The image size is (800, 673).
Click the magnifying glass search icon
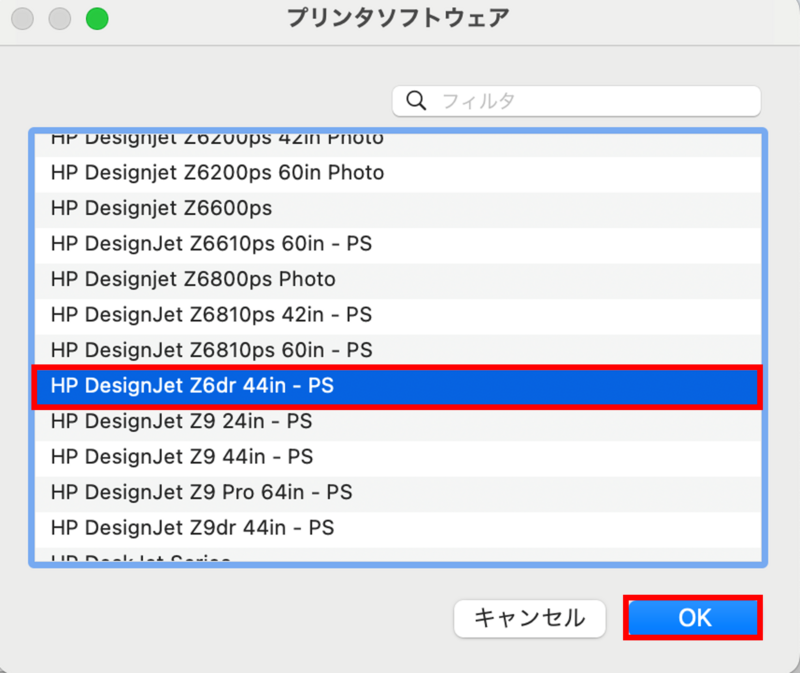pos(418,101)
